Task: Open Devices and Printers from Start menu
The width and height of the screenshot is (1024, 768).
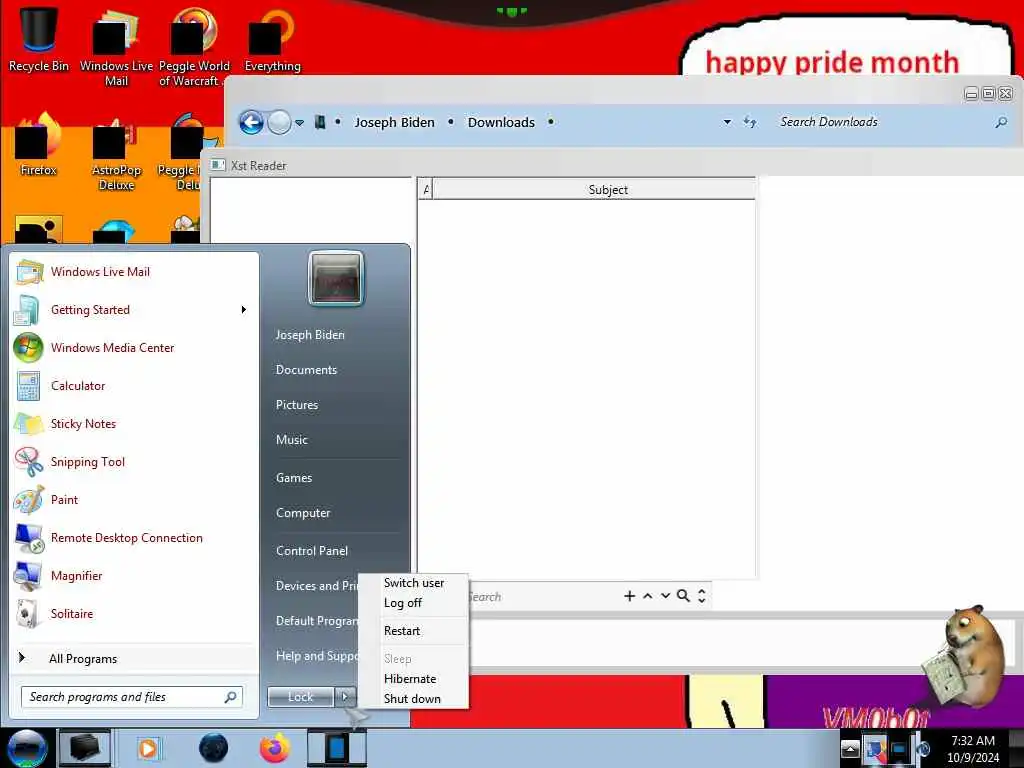Action: coord(316,586)
